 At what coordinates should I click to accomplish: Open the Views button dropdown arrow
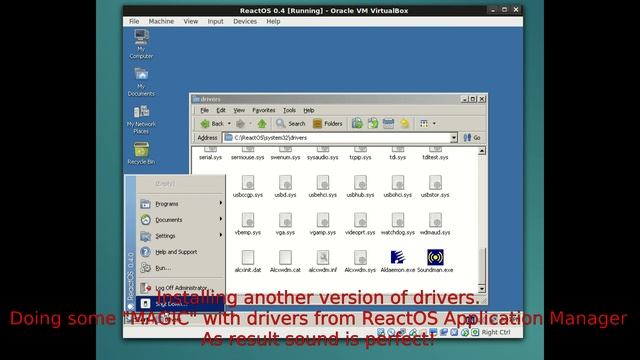click(434, 123)
